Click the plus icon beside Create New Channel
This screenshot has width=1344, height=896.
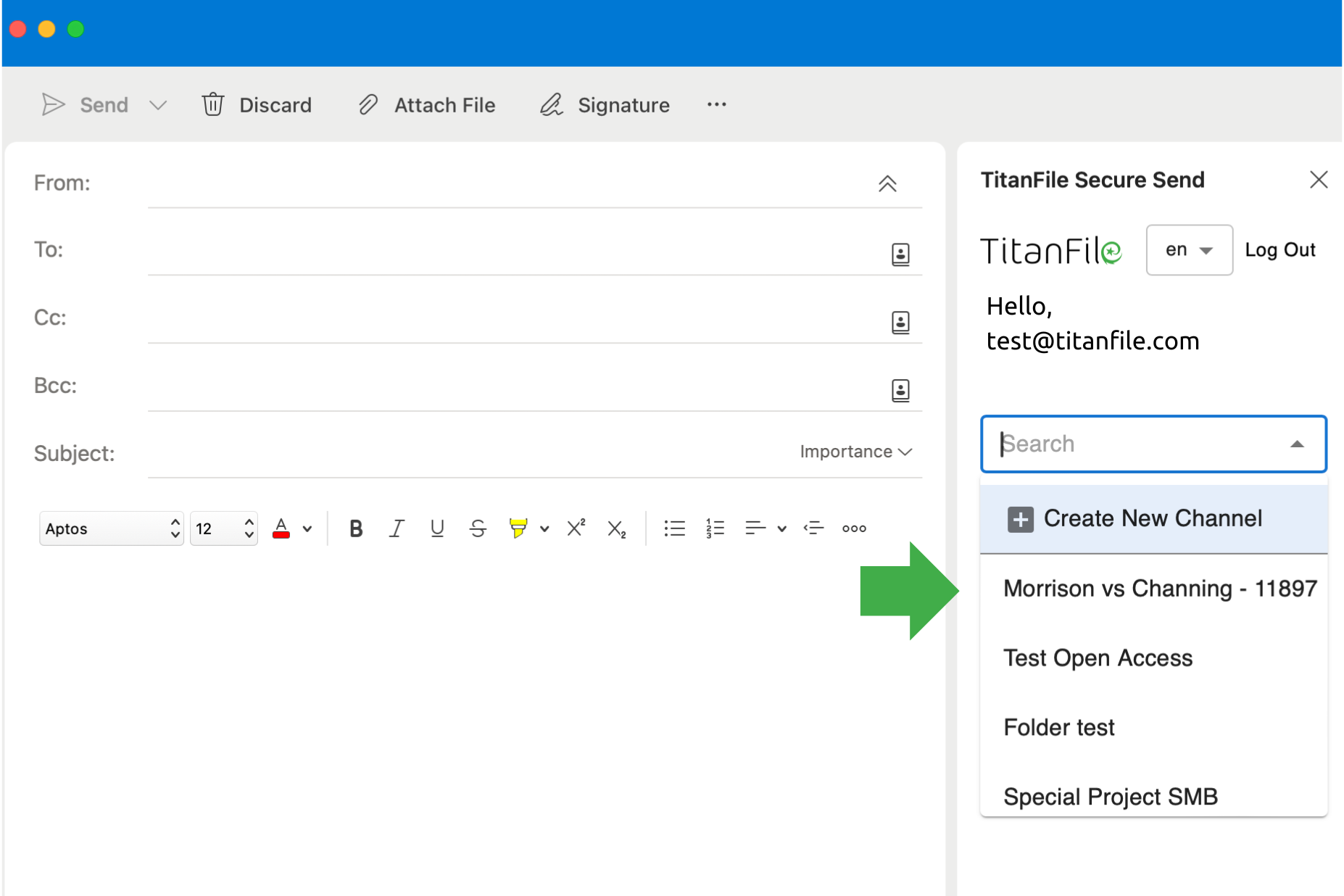[x=1021, y=519]
